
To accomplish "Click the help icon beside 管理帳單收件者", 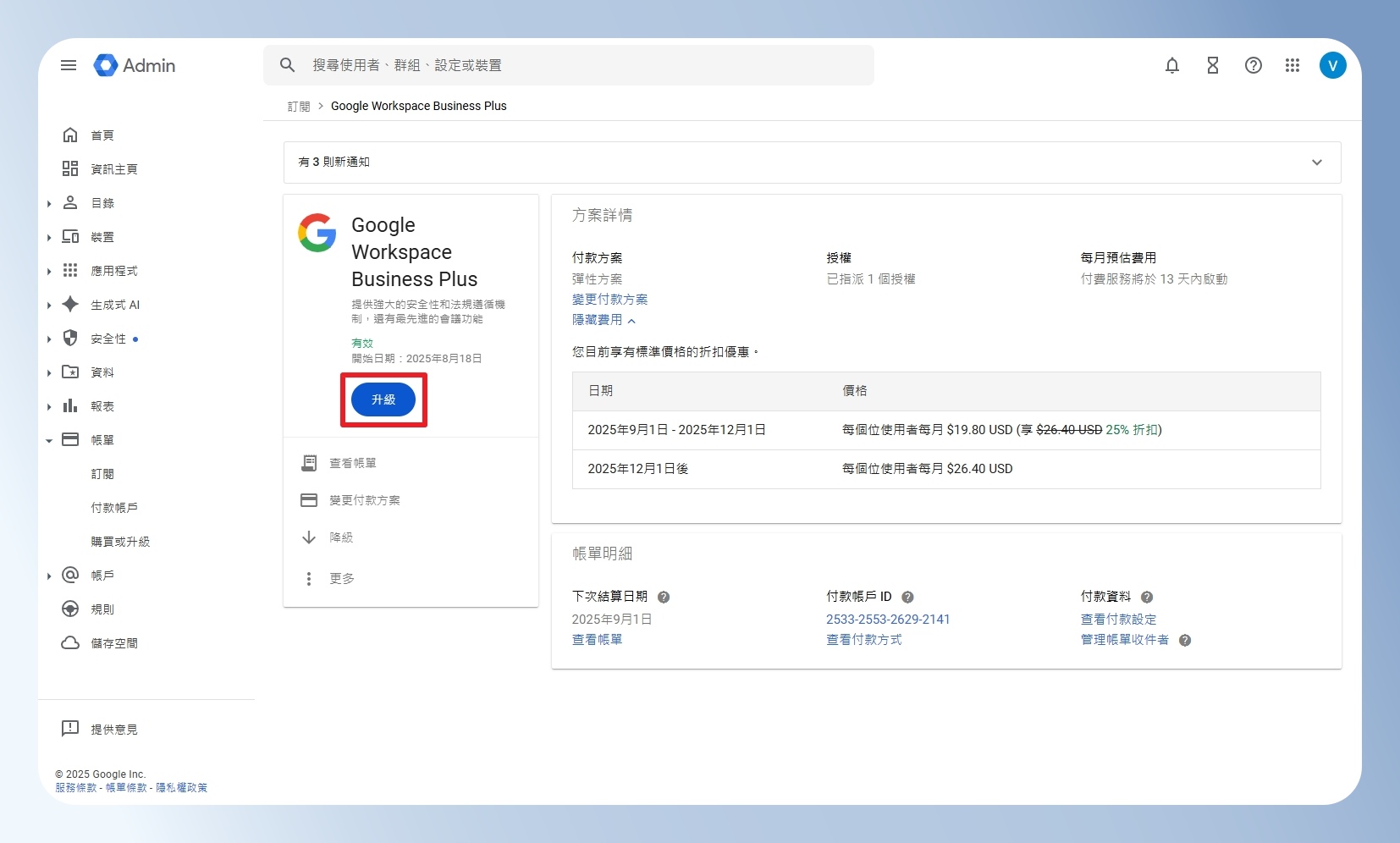I will point(1185,640).
